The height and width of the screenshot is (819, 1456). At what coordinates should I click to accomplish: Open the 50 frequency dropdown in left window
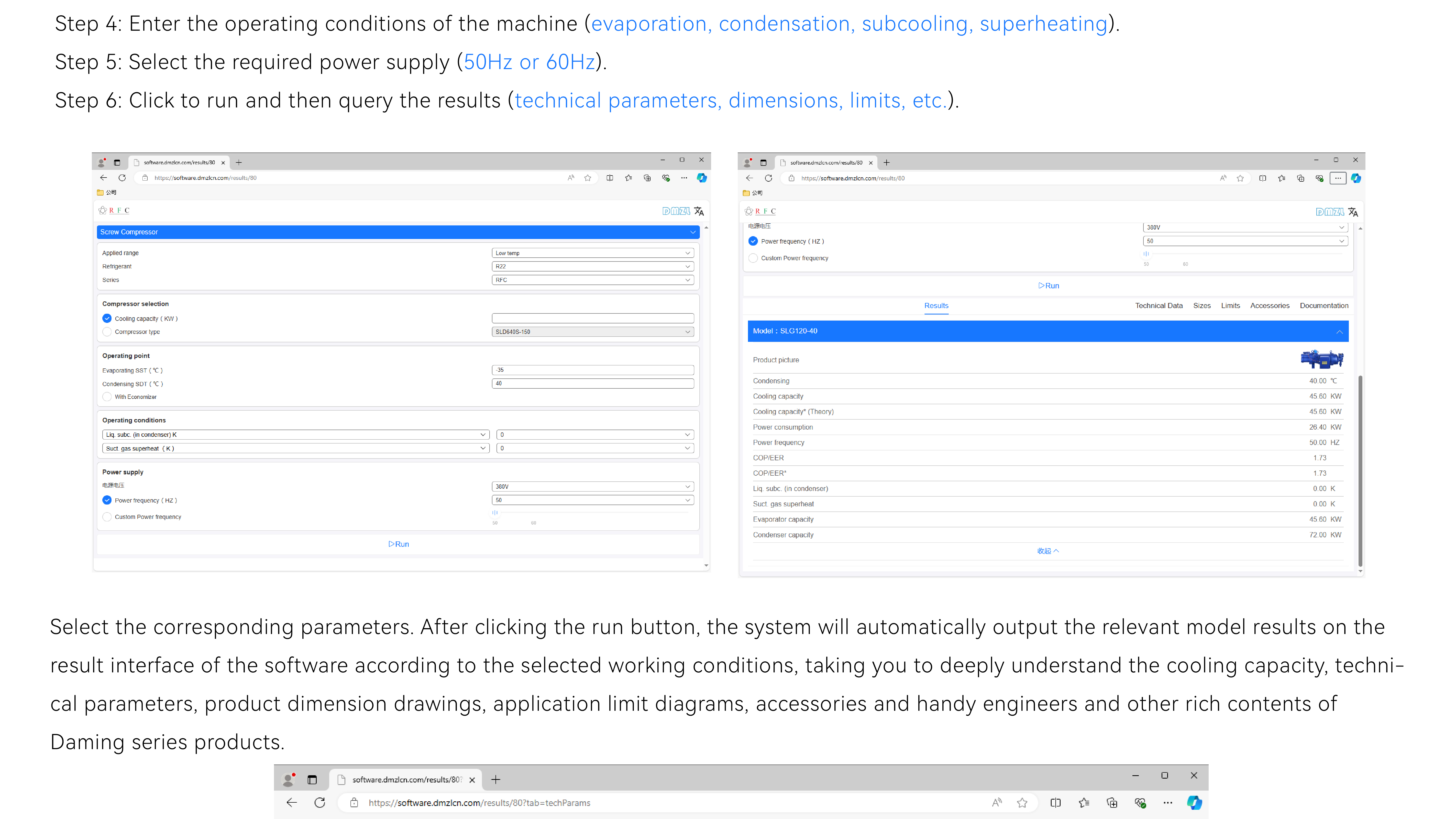(592, 500)
